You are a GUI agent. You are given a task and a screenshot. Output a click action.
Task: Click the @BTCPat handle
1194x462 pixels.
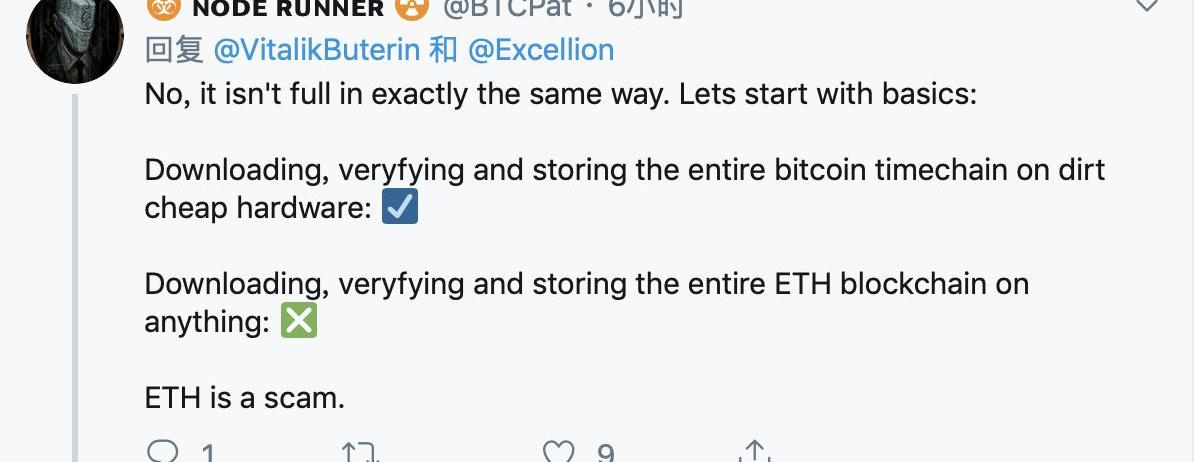tap(506, 8)
